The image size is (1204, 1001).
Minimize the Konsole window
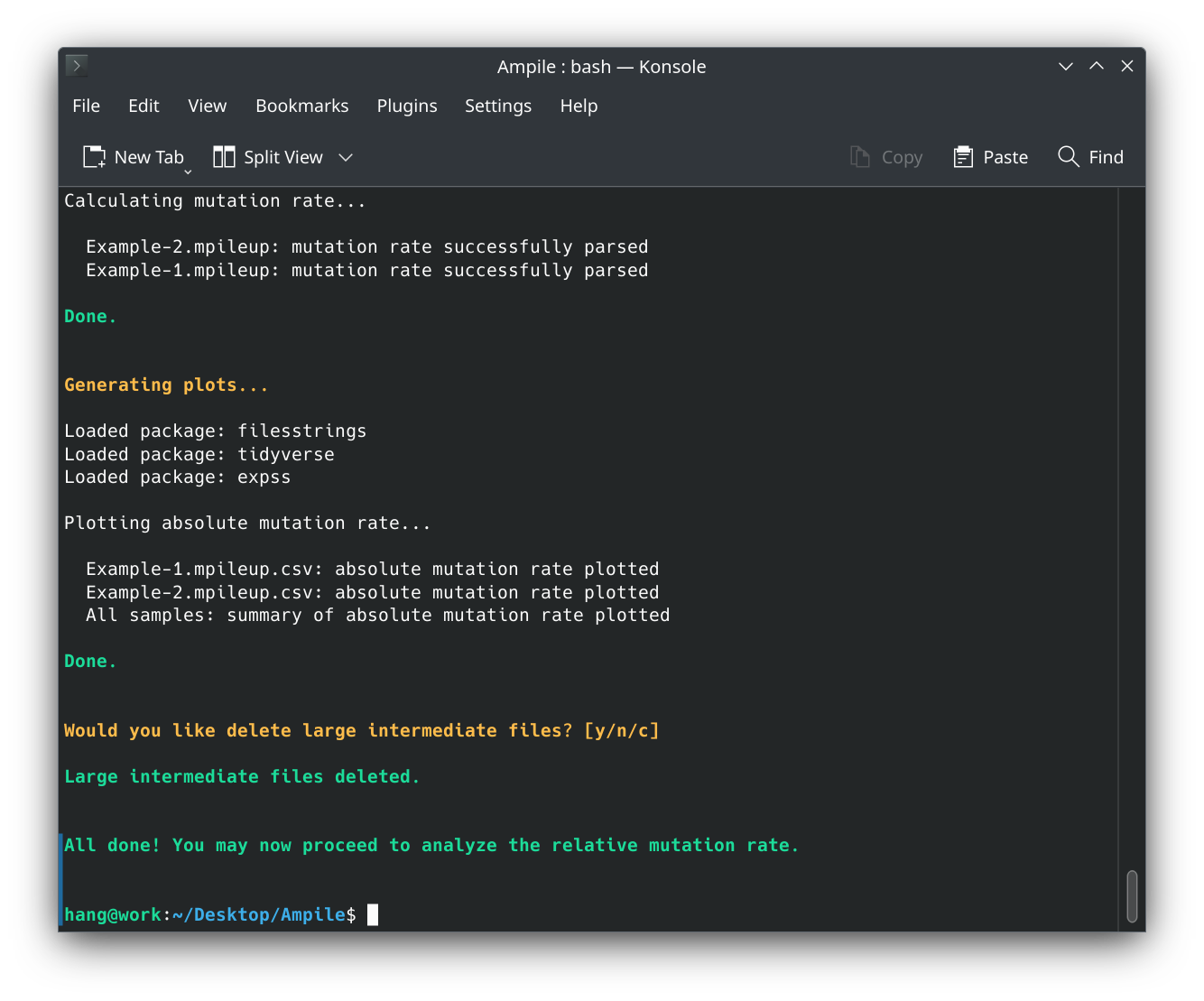[1066, 66]
